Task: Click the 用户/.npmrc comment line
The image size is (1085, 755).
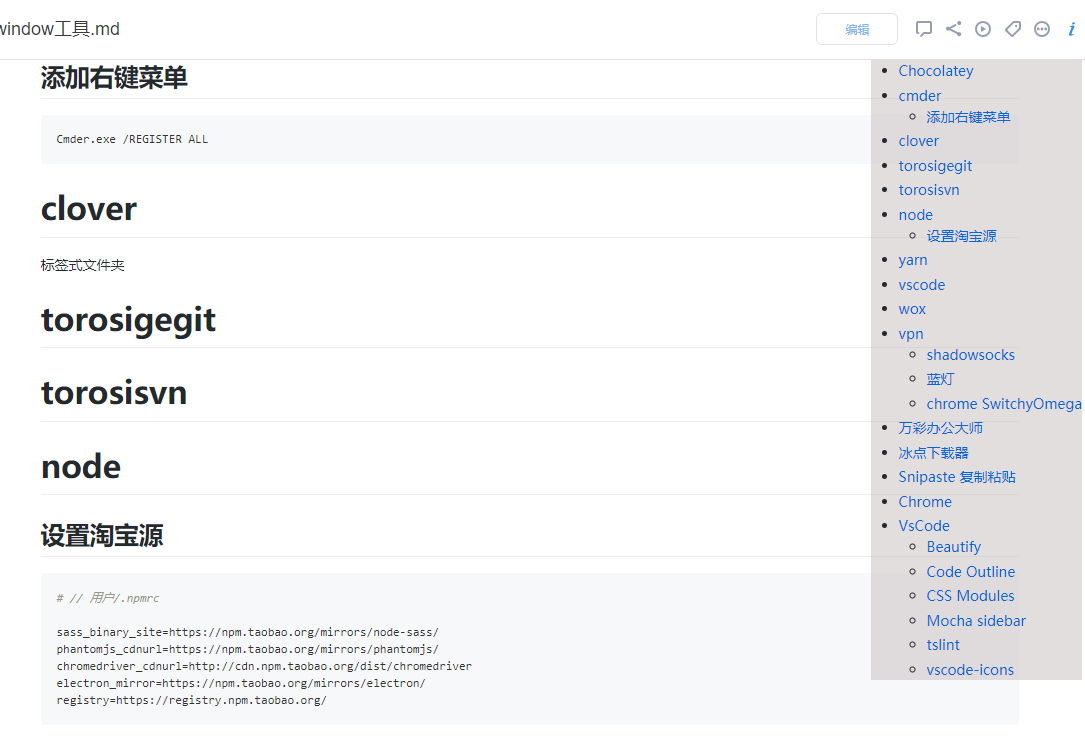Action: (x=108, y=598)
